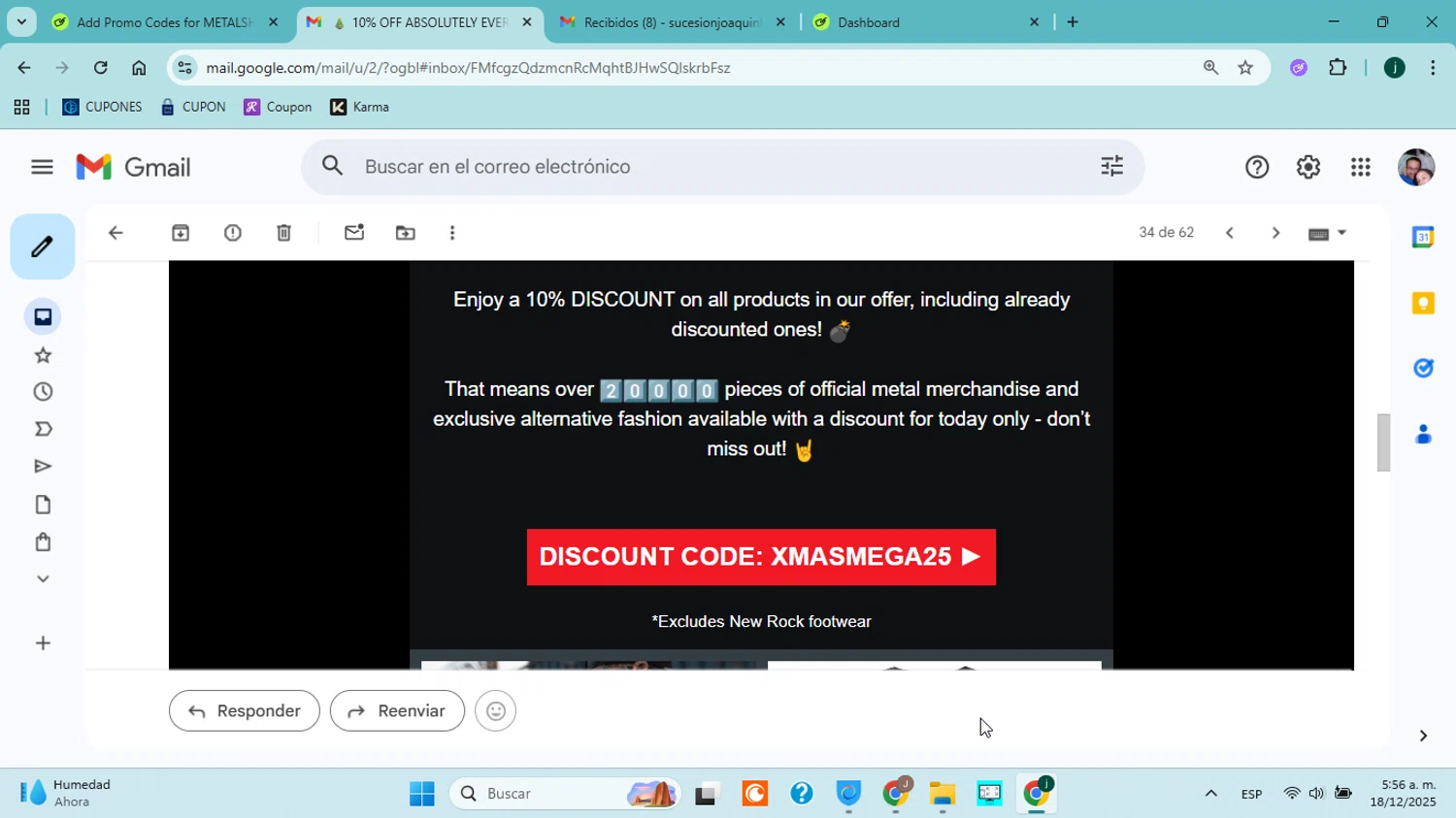Open Coupon bookmark
Image resolution: width=1456 pixels, height=818 pixels.
278,107
